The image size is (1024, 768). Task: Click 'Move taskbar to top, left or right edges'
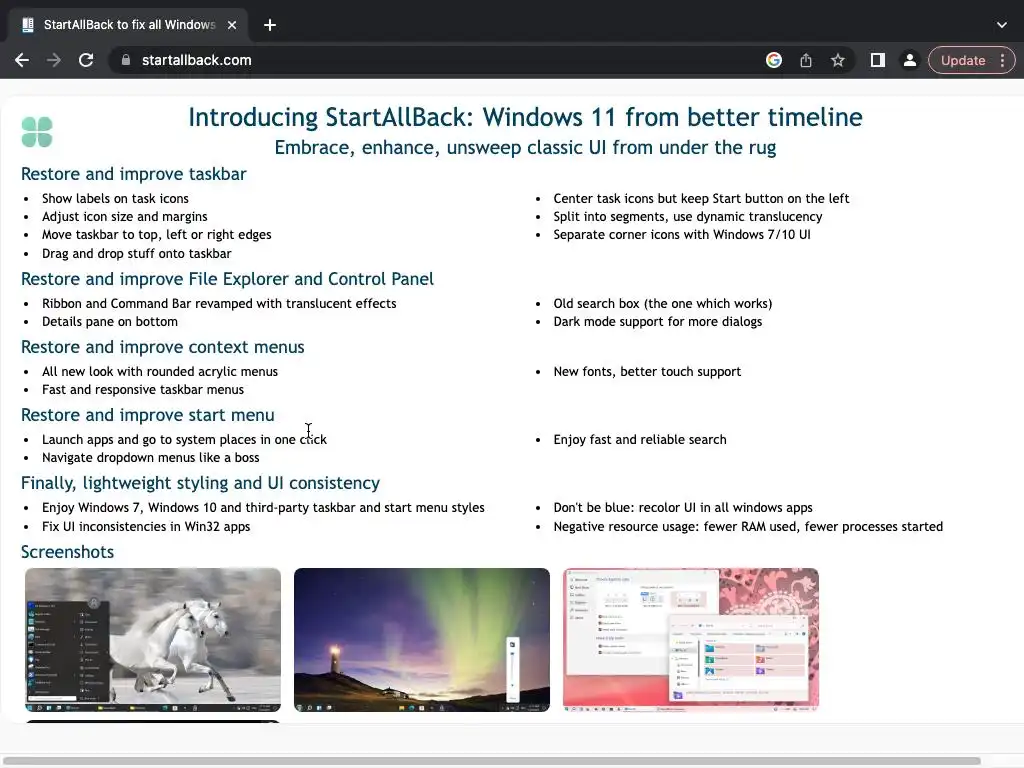pyautogui.click(x=157, y=234)
